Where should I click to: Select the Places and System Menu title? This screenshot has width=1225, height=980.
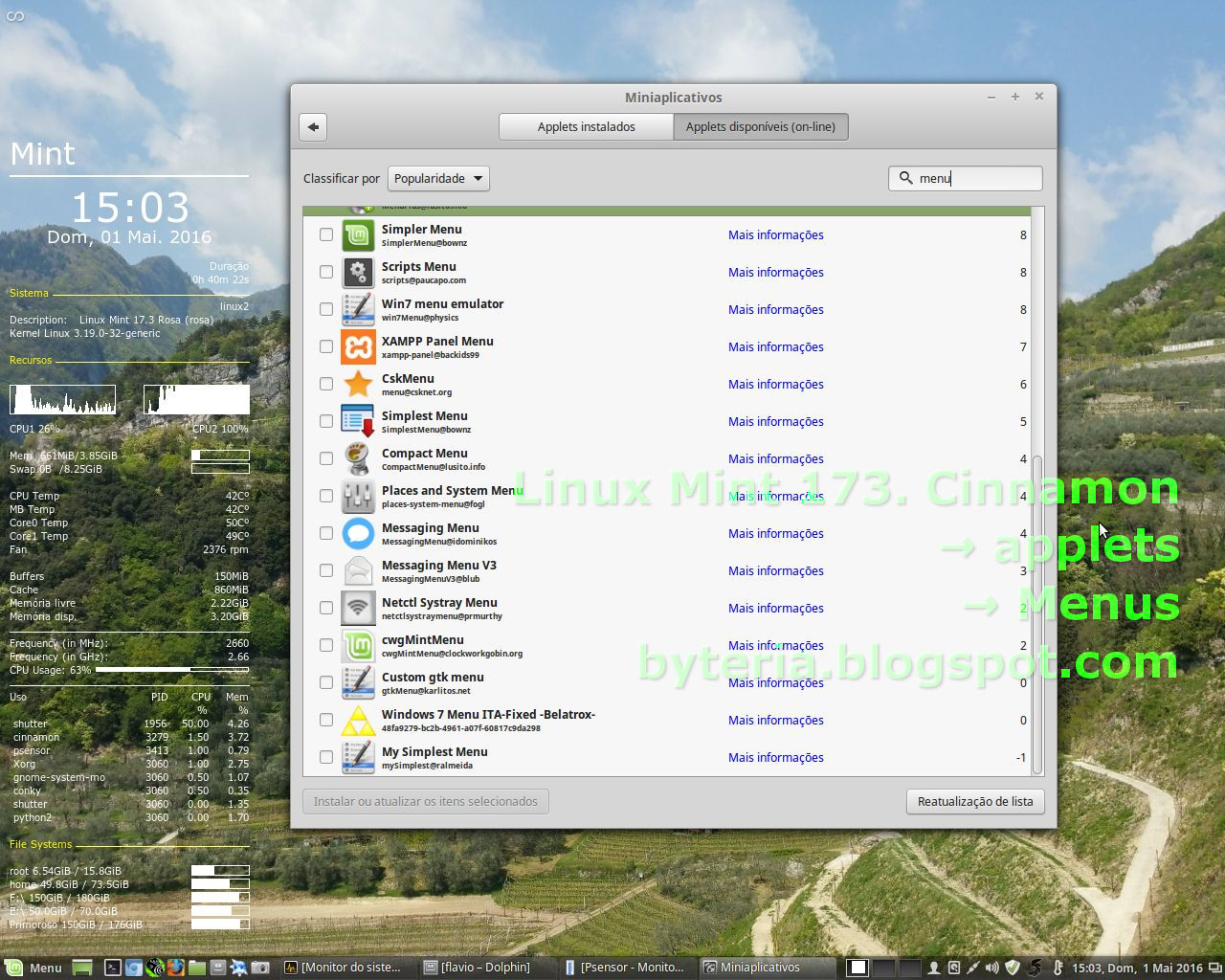[452, 490]
